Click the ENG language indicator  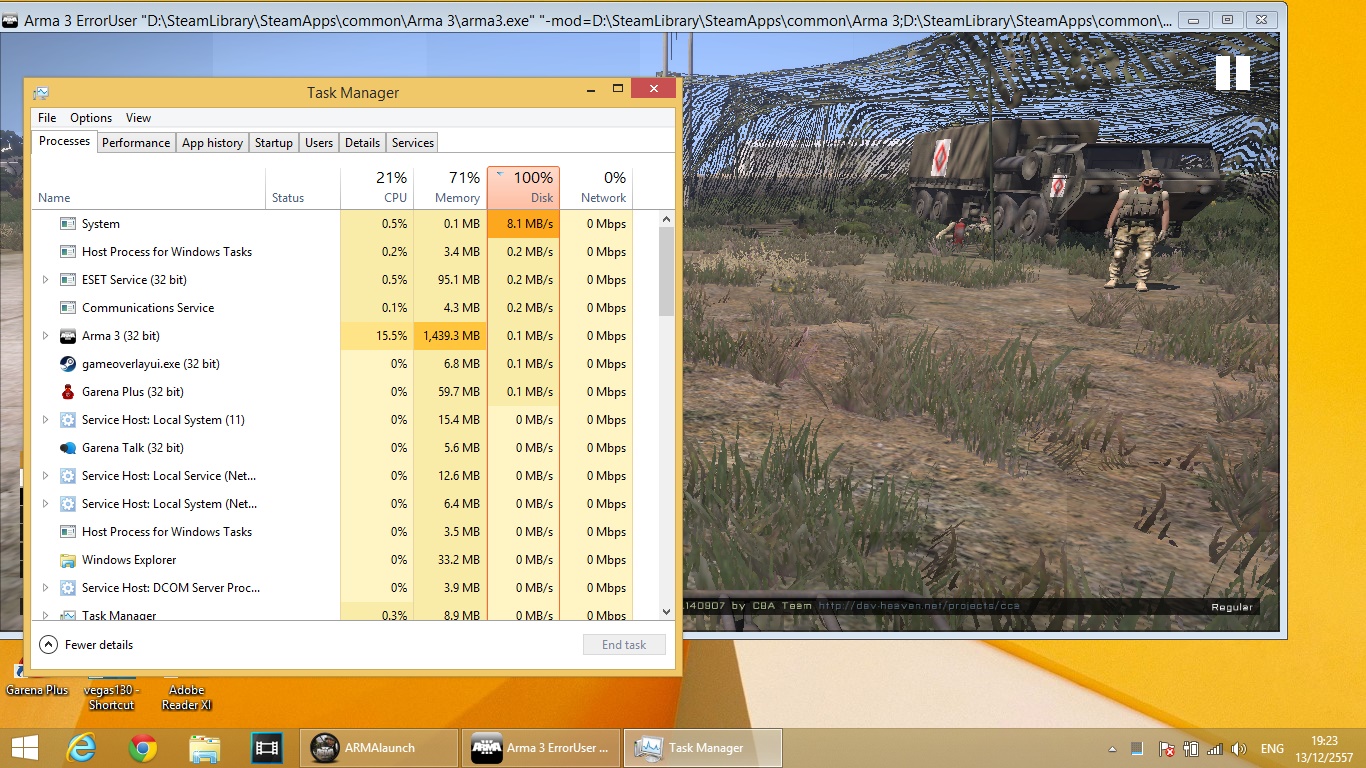[1272, 749]
